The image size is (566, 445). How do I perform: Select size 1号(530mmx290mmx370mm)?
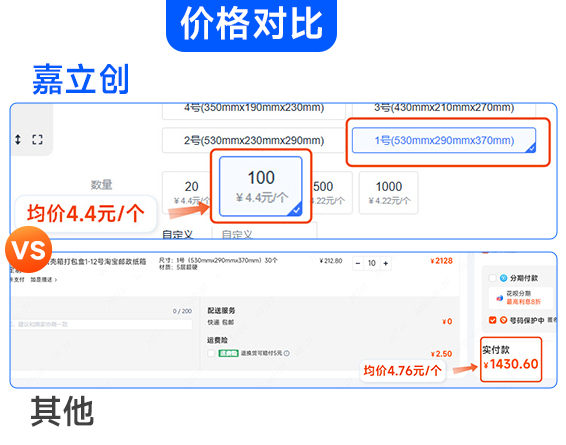444,140
